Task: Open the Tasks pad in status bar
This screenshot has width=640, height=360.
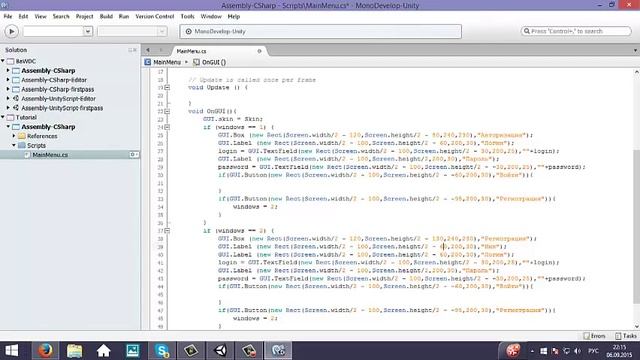Action: [x=626, y=336]
